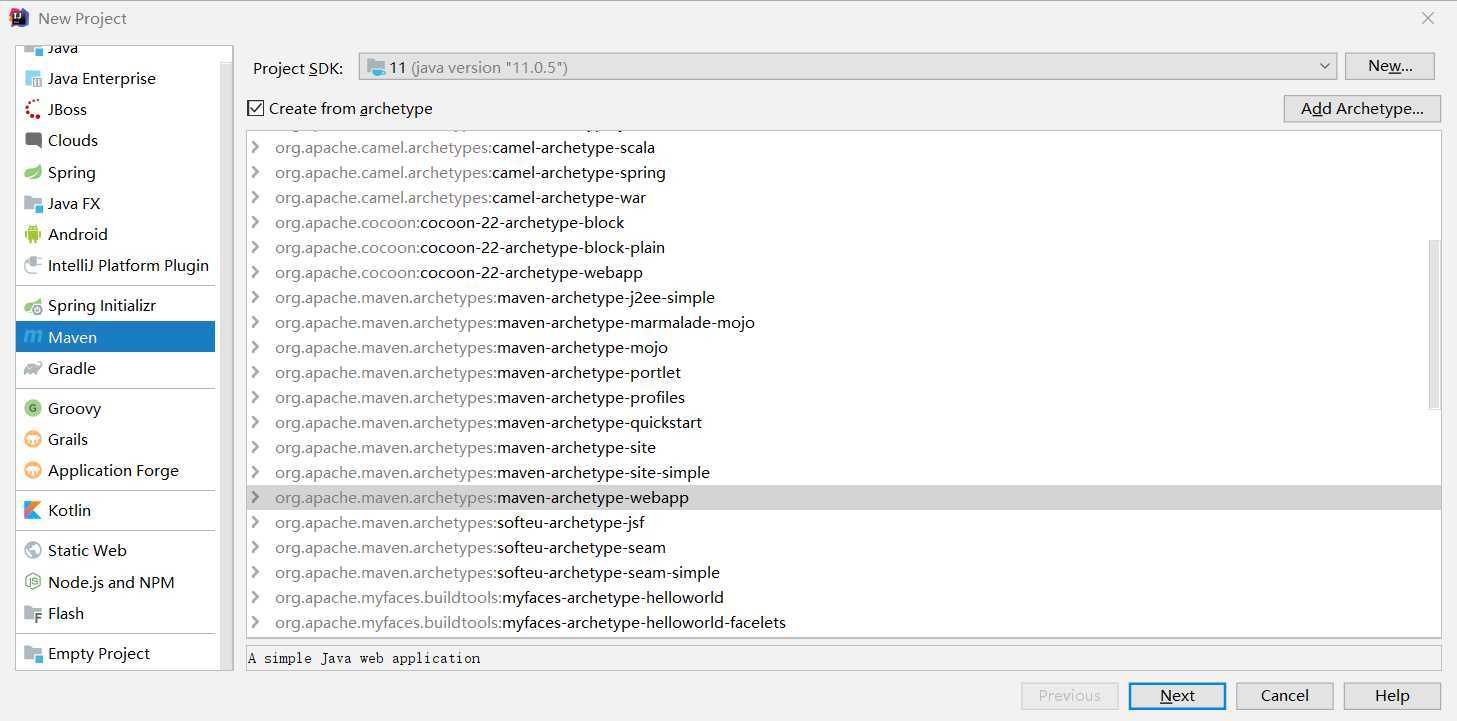Click the Node.js and NPM icon
The image size is (1457, 721).
pos(33,583)
